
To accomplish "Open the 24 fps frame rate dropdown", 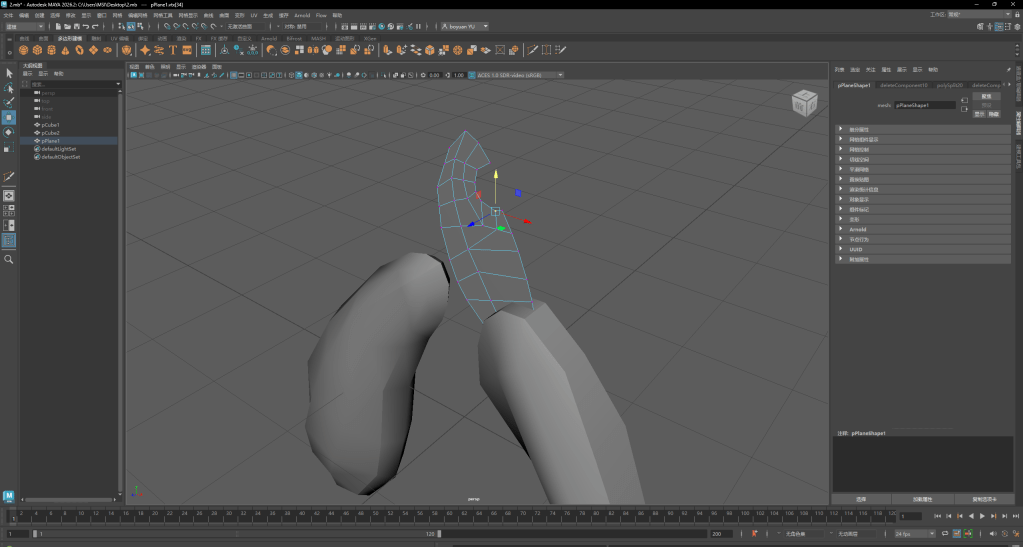I will coord(914,534).
